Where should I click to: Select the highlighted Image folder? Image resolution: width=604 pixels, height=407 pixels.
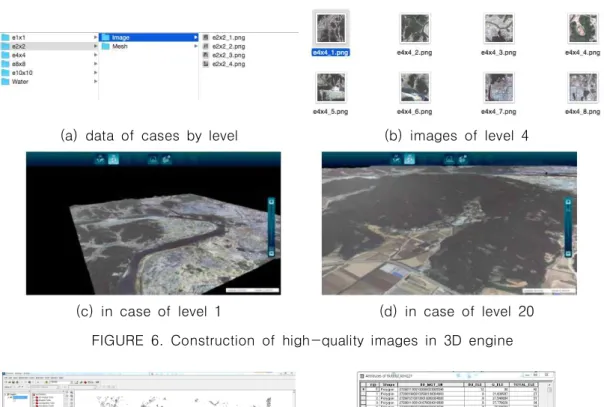click(149, 37)
